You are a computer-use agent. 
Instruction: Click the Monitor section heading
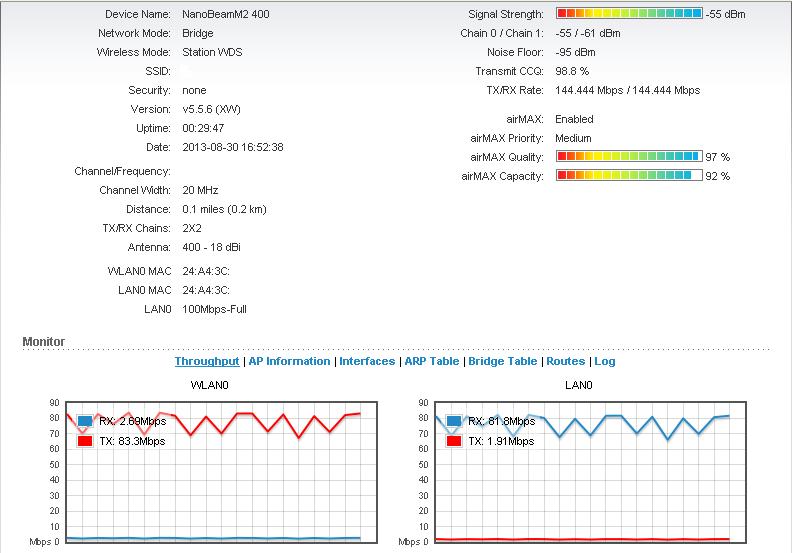pyautogui.click(x=43, y=342)
